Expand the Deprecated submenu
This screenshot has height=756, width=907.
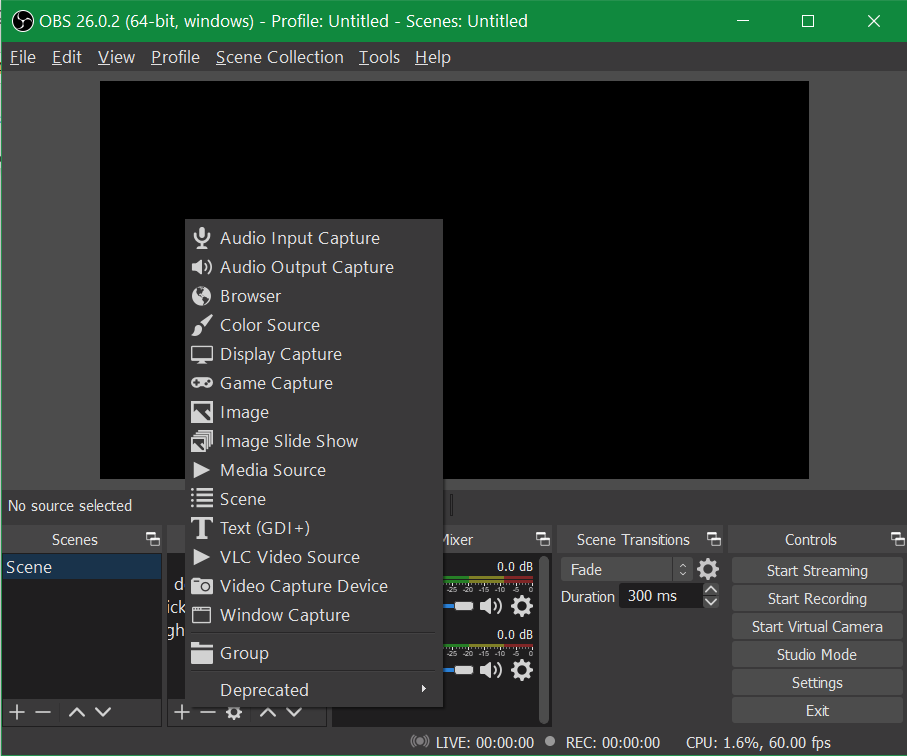point(314,689)
